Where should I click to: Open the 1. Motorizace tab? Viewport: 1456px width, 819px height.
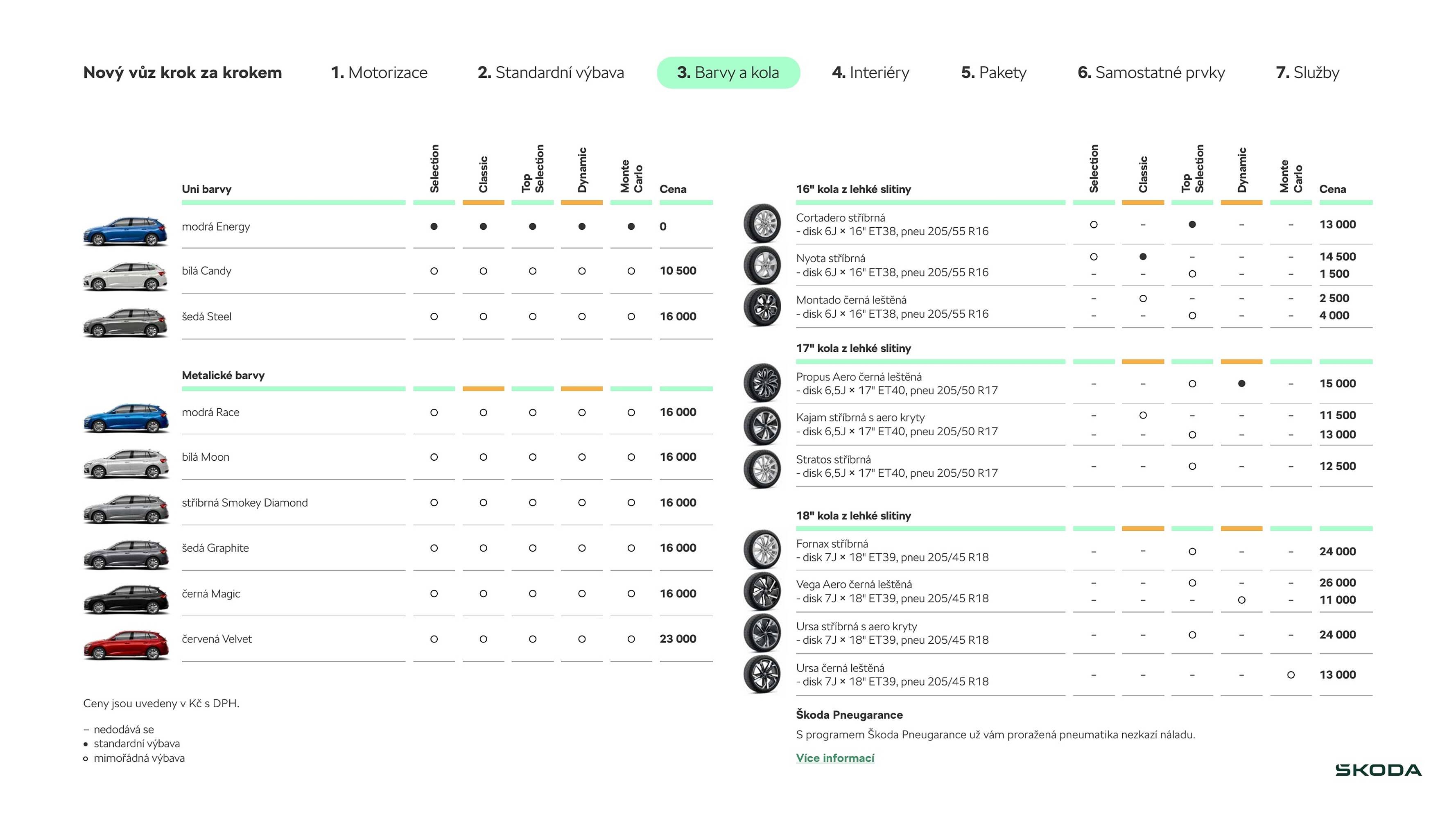(379, 72)
